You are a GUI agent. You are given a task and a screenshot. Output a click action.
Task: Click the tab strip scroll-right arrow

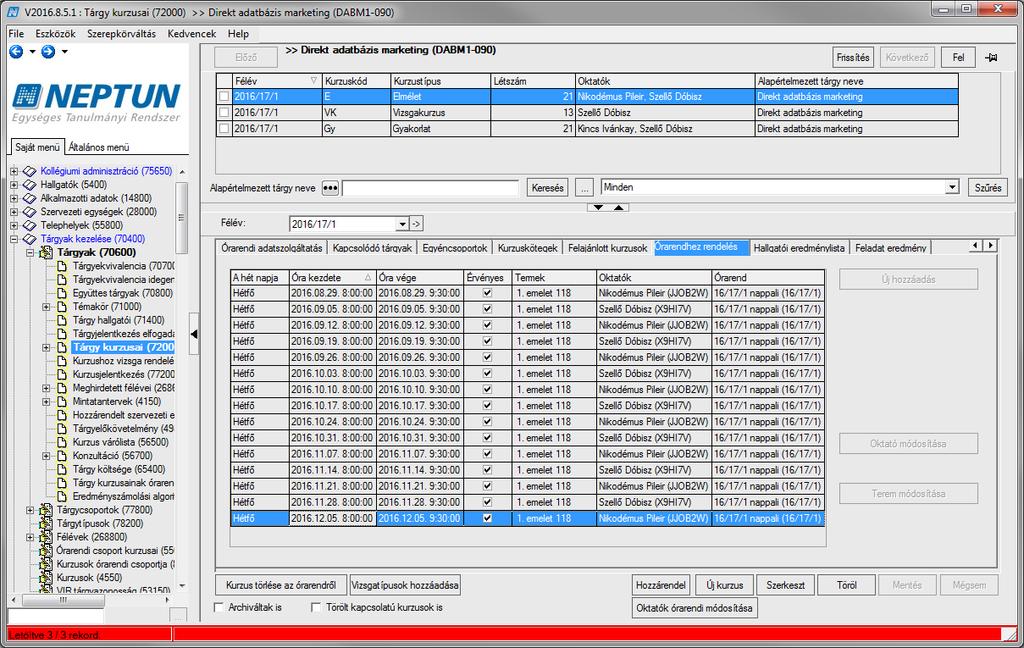991,246
